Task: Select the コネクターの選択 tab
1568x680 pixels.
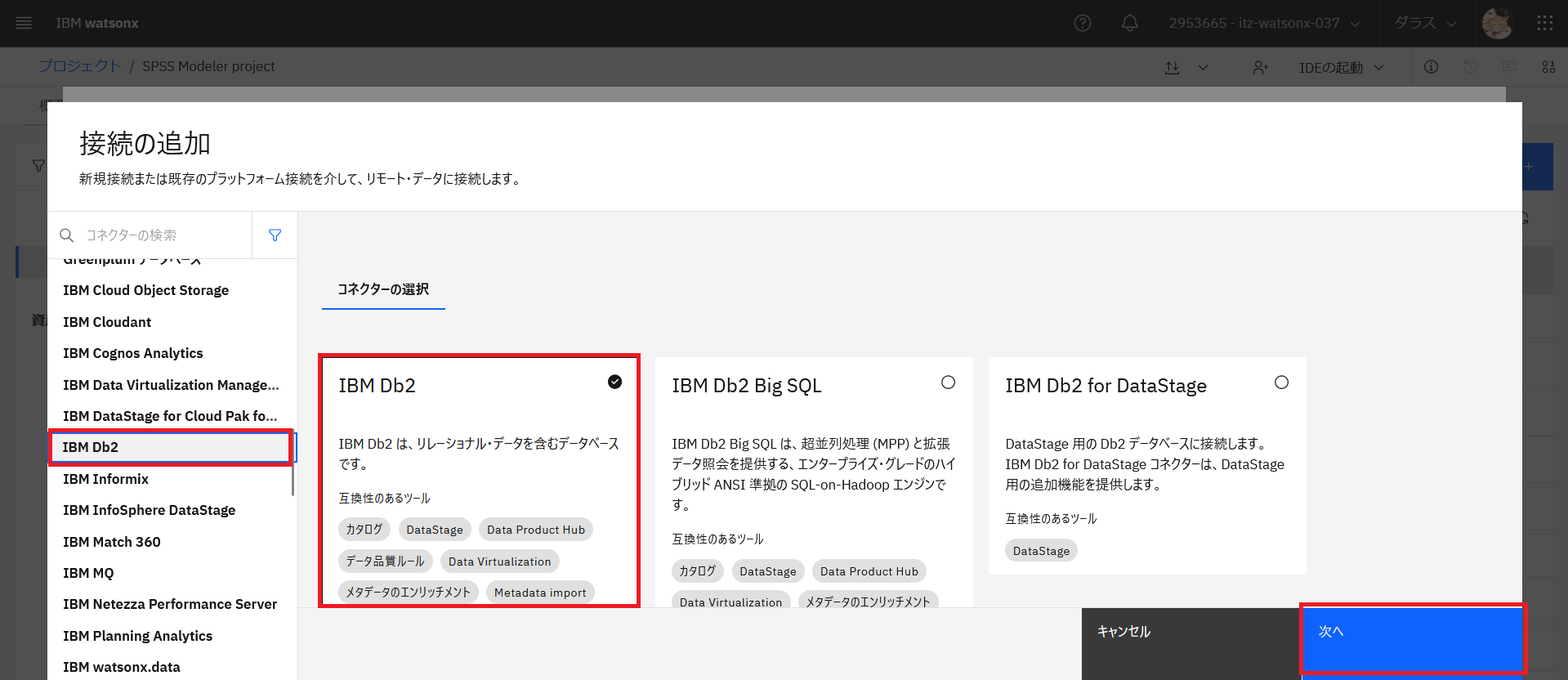Action: [x=383, y=289]
